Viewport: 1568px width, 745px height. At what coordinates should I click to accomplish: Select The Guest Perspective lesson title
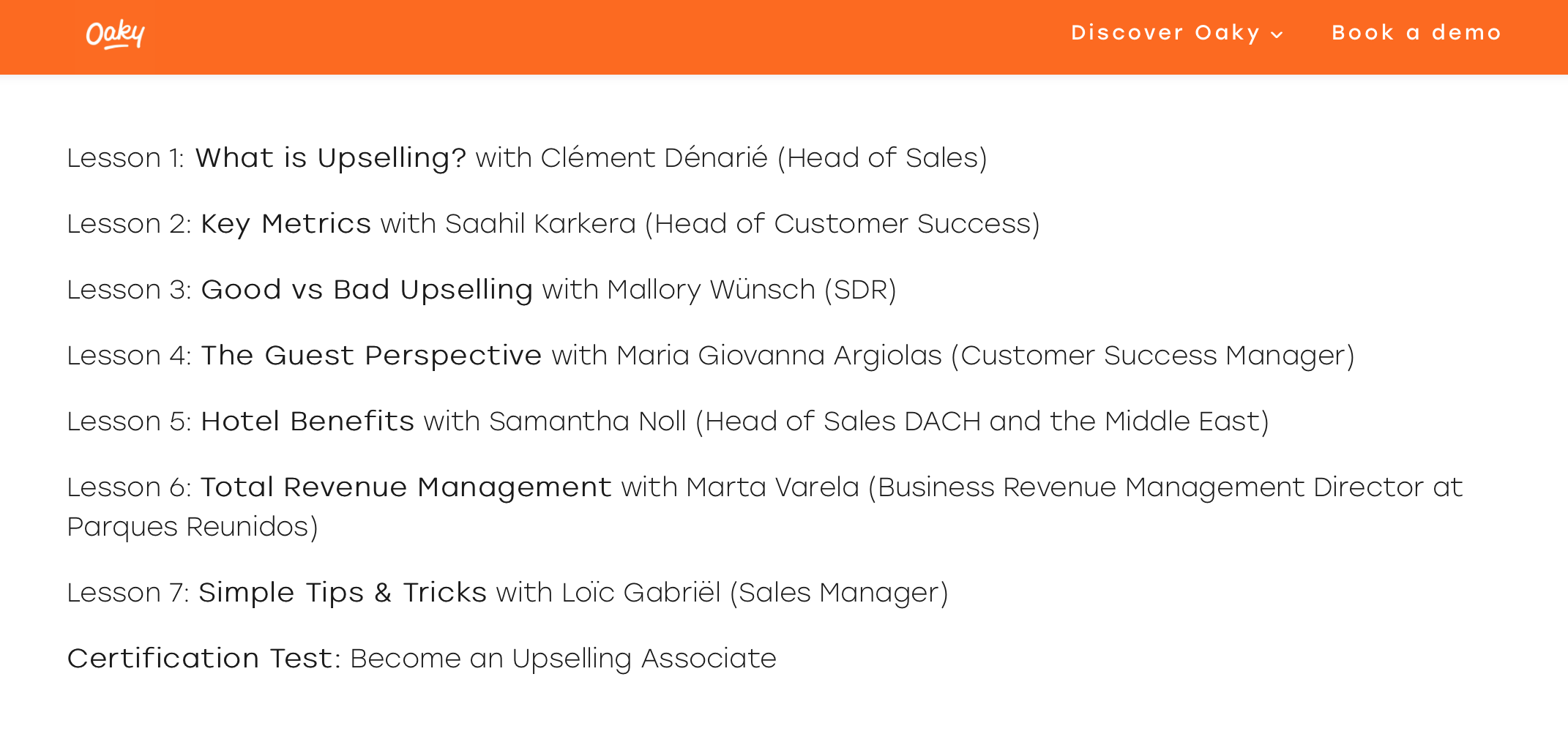371,356
